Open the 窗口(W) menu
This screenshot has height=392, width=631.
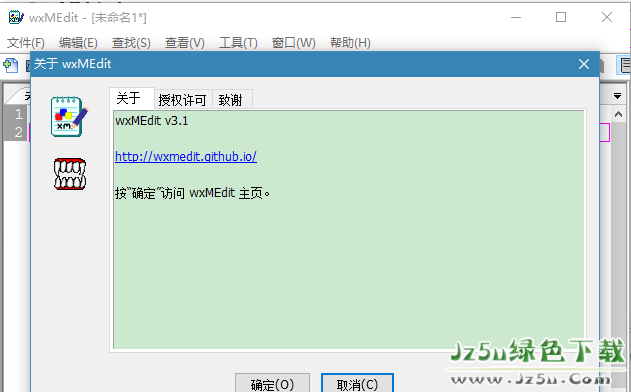293,43
